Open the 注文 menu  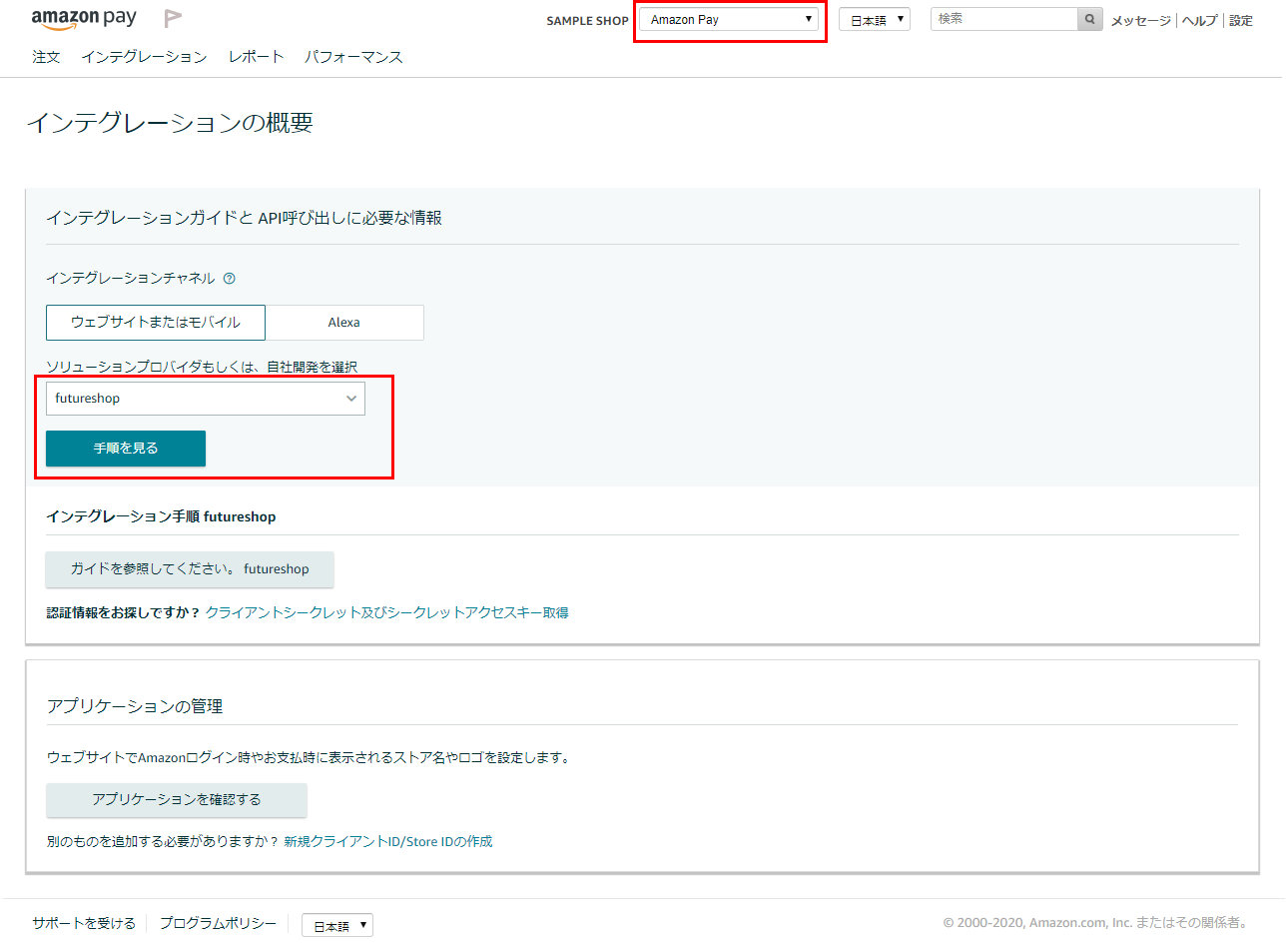[x=46, y=57]
